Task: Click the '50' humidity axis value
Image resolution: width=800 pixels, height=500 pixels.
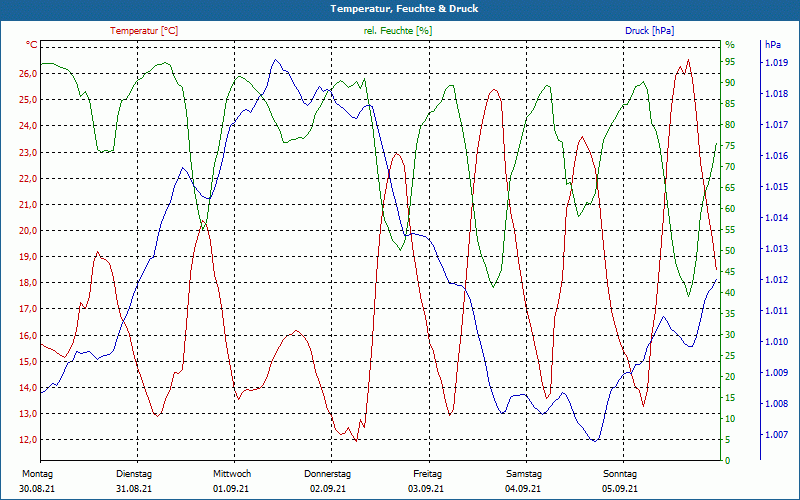Action: (x=730, y=251)
